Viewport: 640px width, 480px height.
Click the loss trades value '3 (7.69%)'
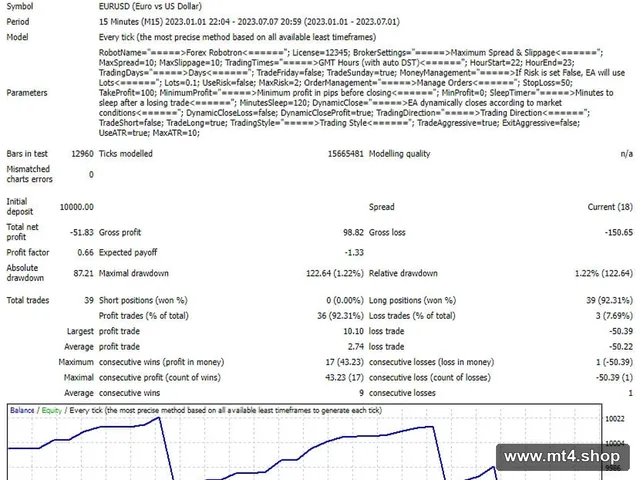[614, 316]
